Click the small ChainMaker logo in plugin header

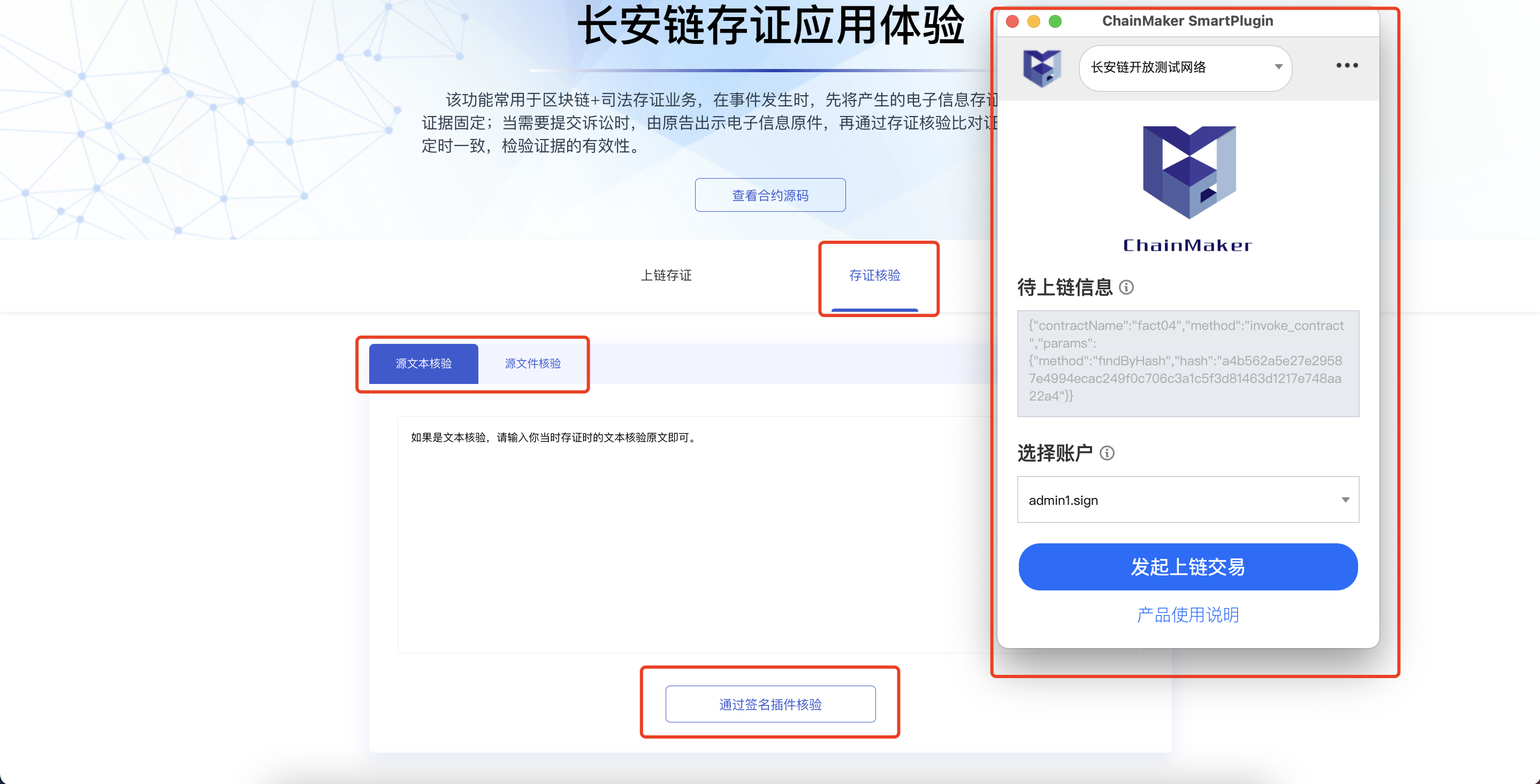tap(1041, 67)
